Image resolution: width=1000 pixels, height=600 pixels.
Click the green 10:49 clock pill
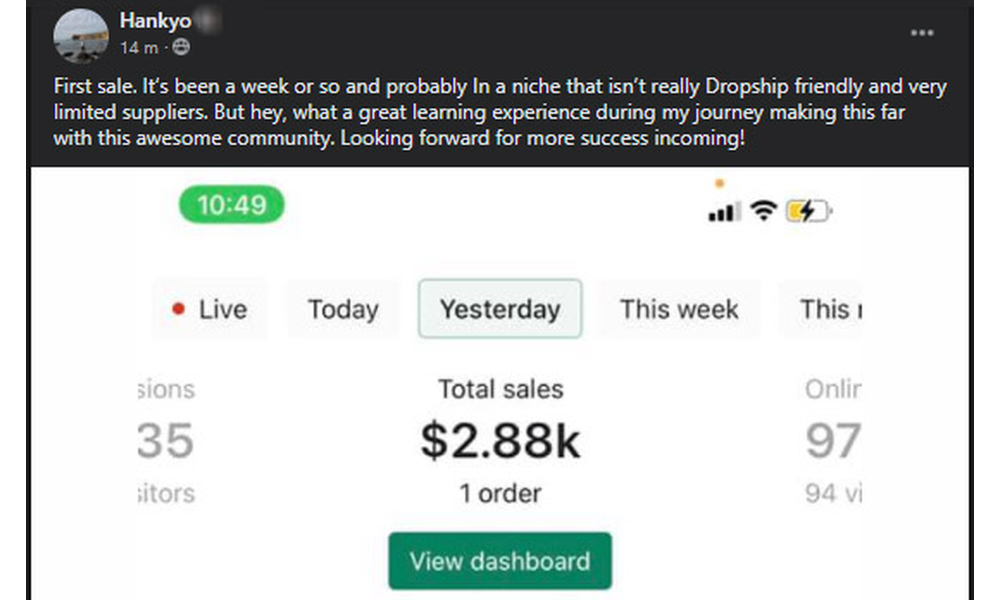click(x=230, y=205)
